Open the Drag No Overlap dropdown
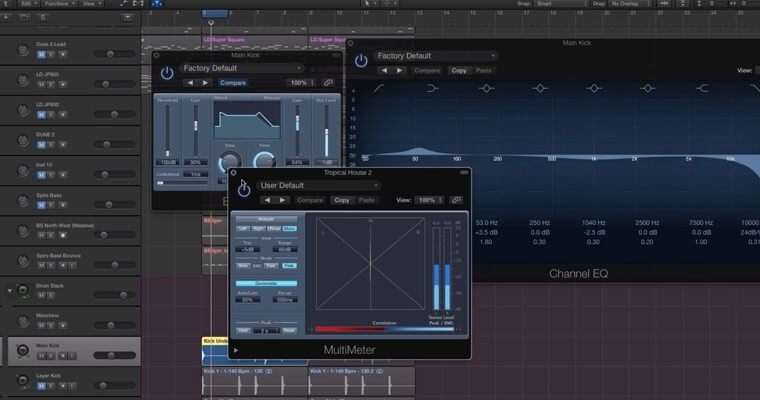Viewport: 760px width, 400px height. [630, 3]
